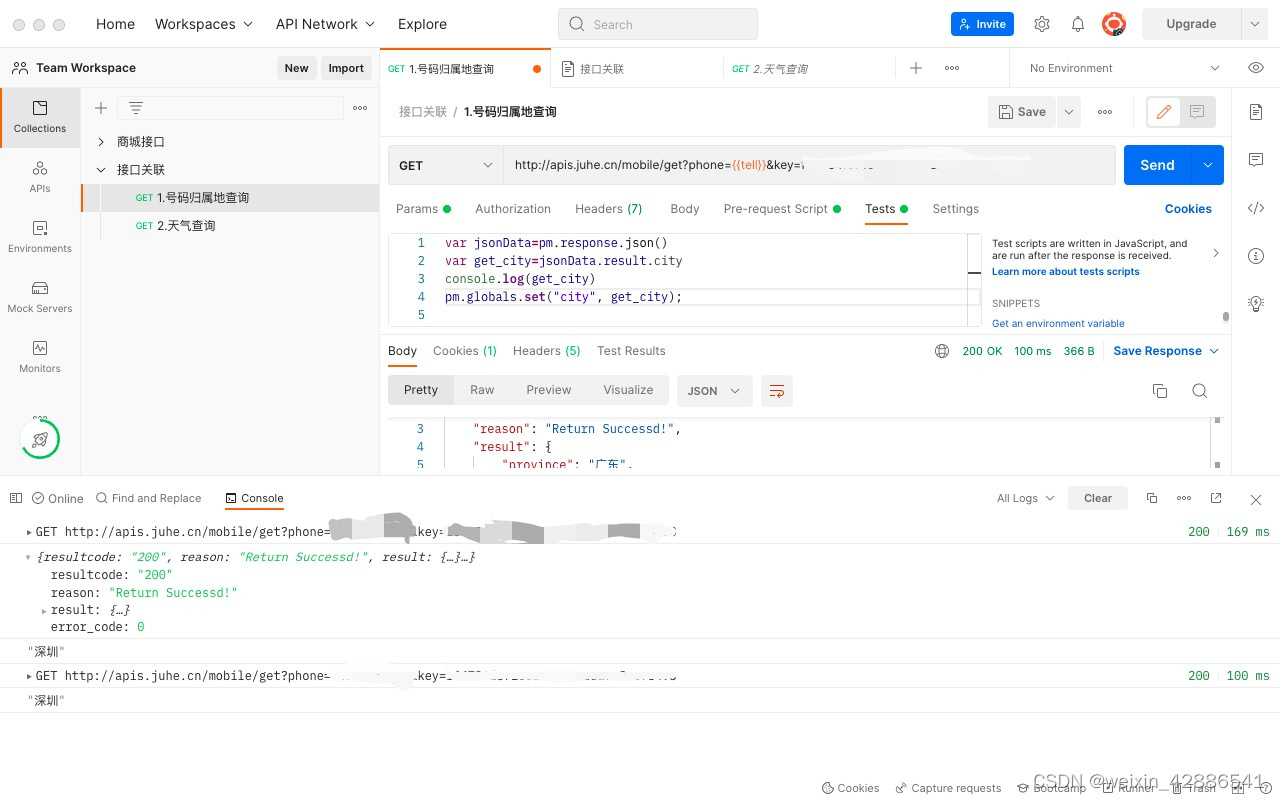The image size is (1280, 800).
Task: Create a new collection with plus icon
Action: pos(100,108)
